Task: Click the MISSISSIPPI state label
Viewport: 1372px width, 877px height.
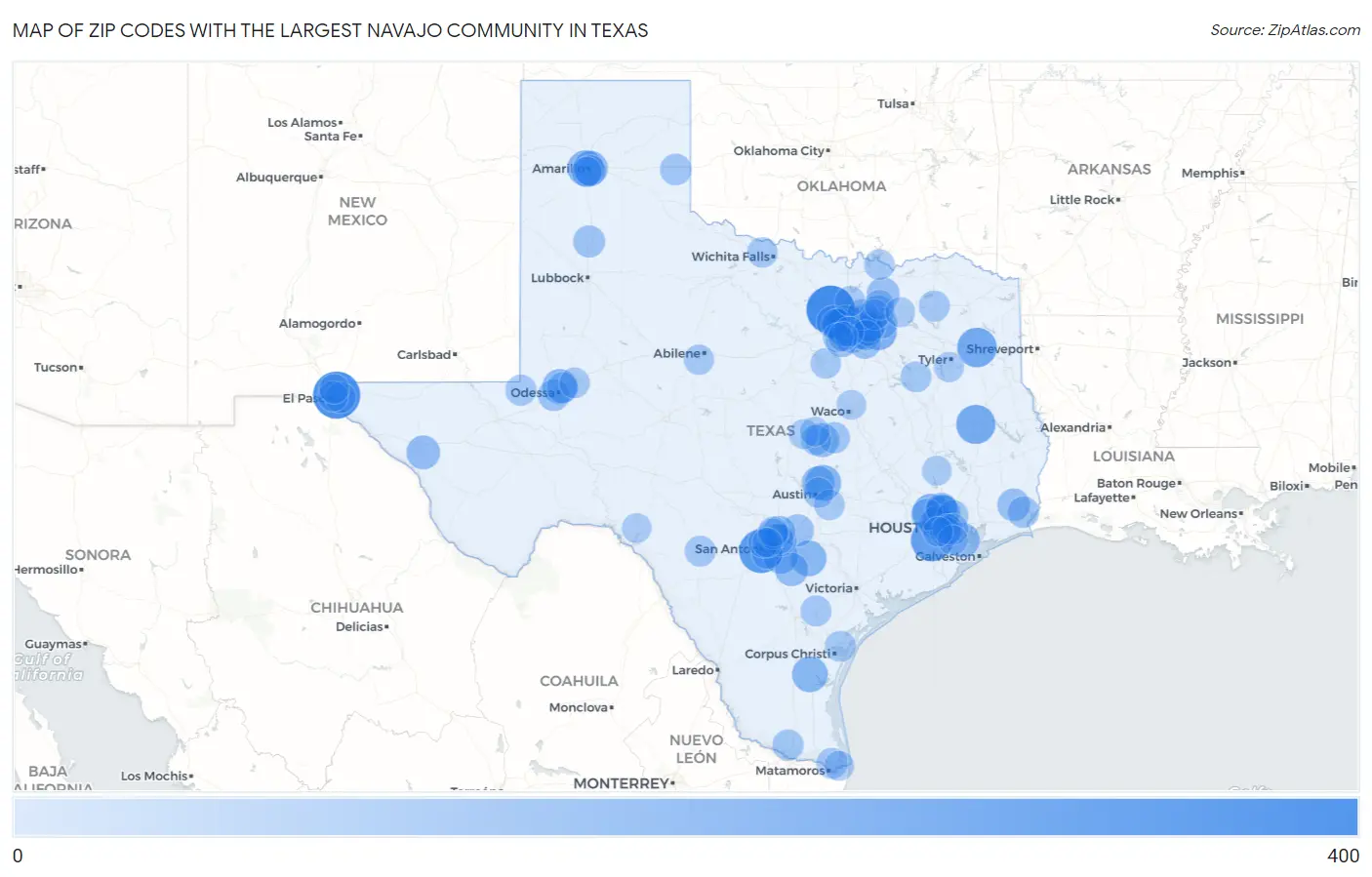Action: tap(1260, 319)
